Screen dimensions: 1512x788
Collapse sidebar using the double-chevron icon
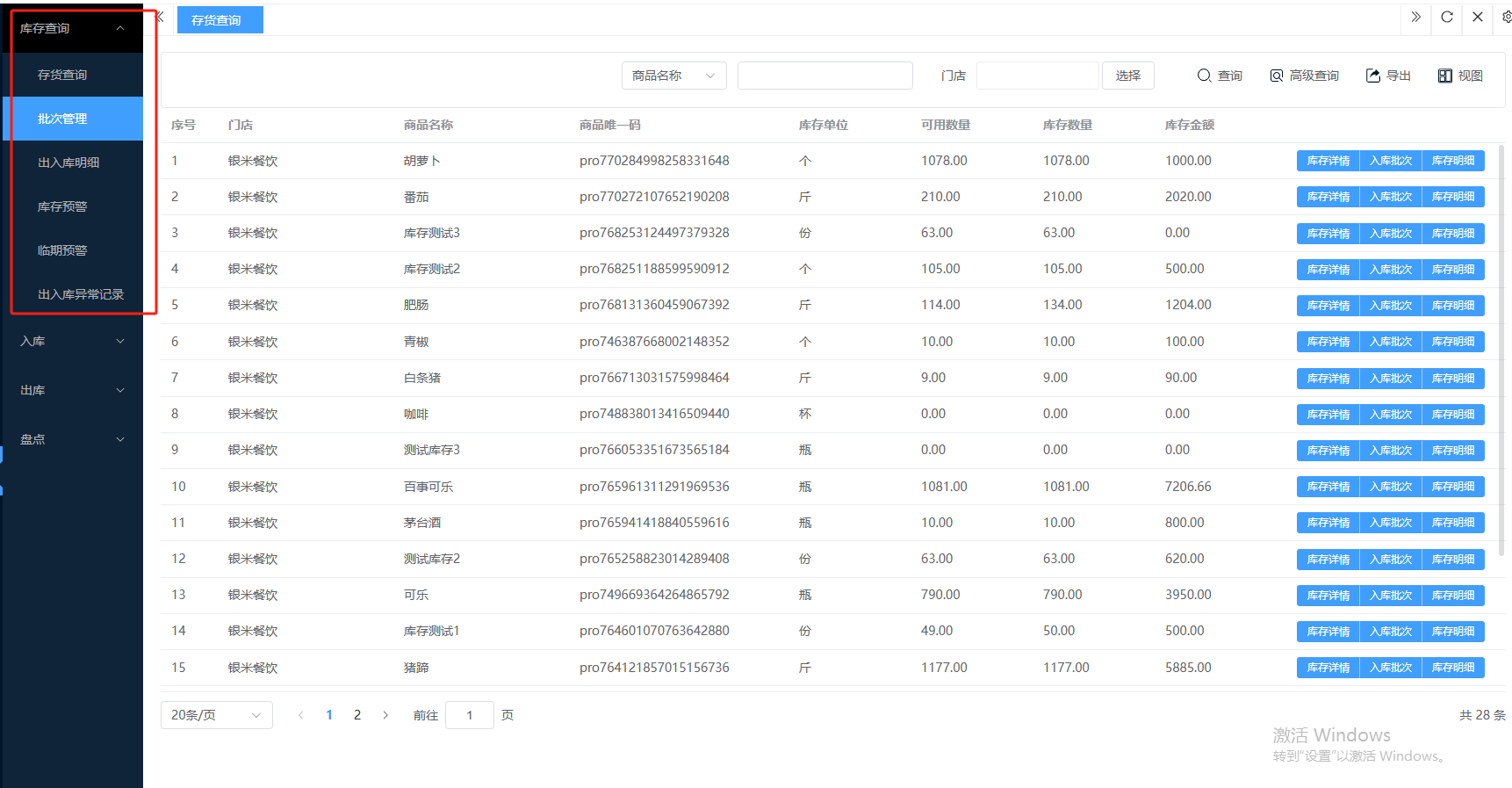tap(160, 17)
